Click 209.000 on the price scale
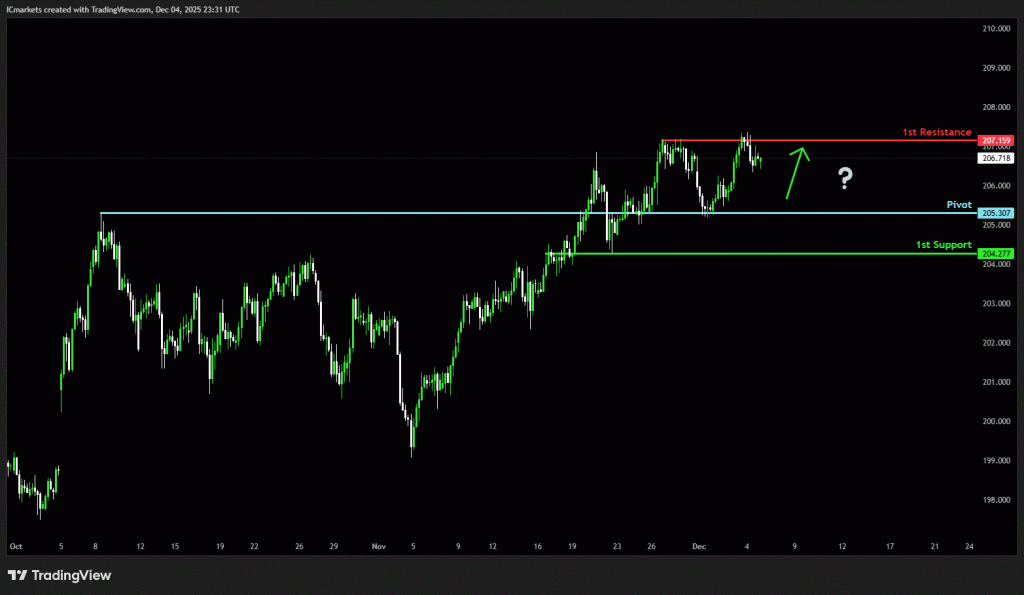The height and width of the screenshot is (595, 1024). [x=996, y=68]
